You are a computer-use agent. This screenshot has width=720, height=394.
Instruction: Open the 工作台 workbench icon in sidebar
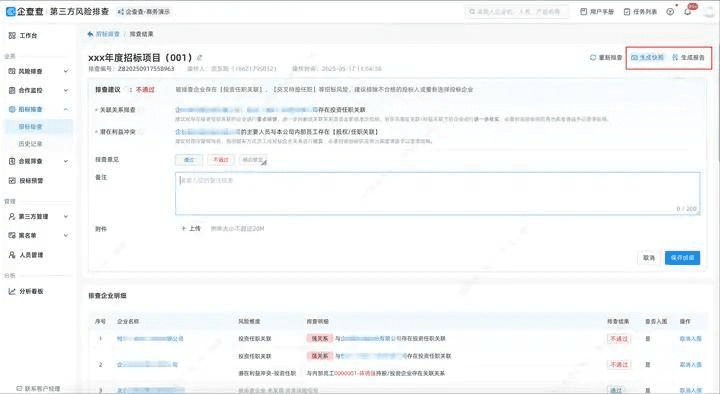(x=12, y=35)
